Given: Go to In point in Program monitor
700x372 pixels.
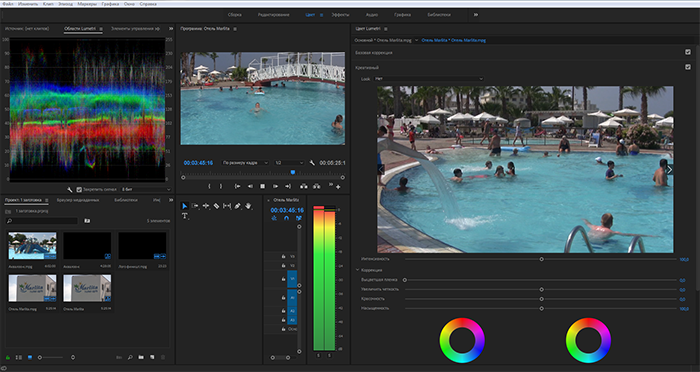Looking at the screenshot, I should coord(238,186).
